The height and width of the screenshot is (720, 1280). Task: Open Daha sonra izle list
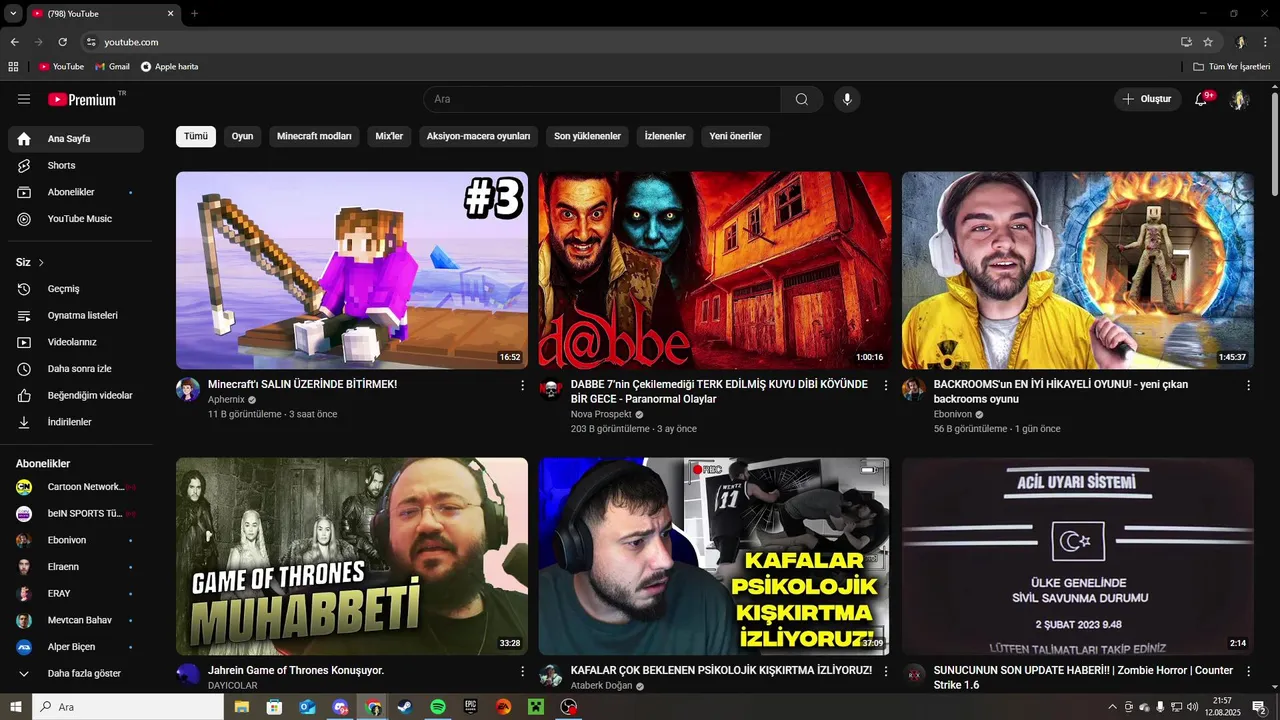click(x=76, y=369)
